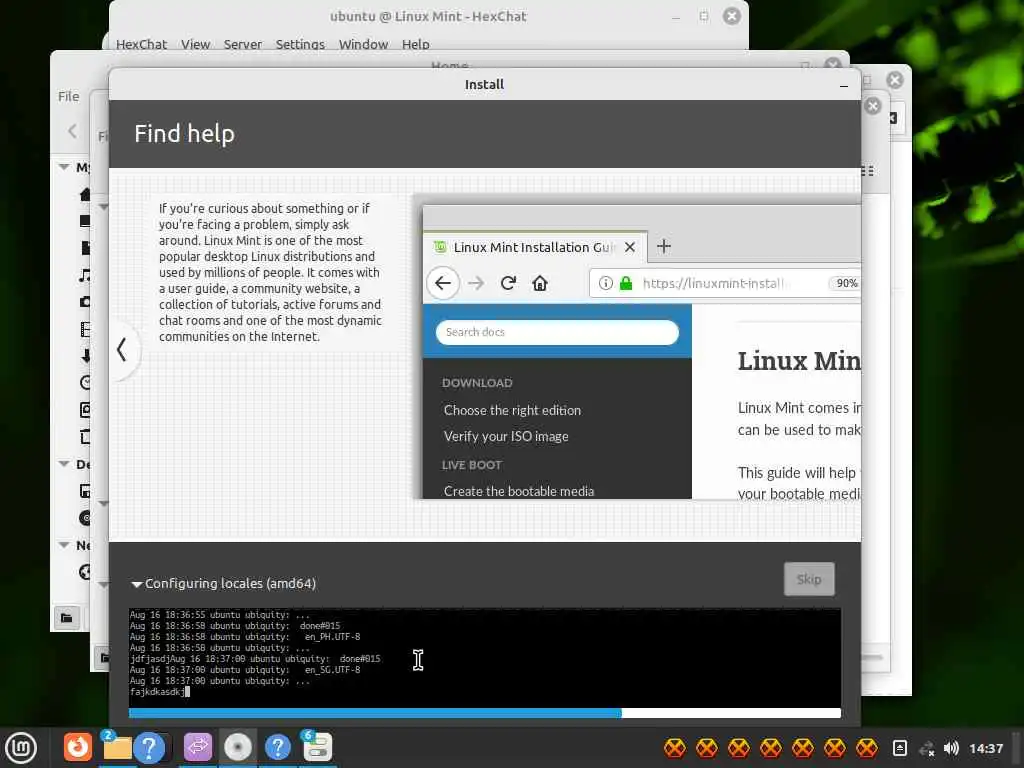1024x768 pixels.
Task: Collapse Configuring locales terminal details
Action: [136, 584]
